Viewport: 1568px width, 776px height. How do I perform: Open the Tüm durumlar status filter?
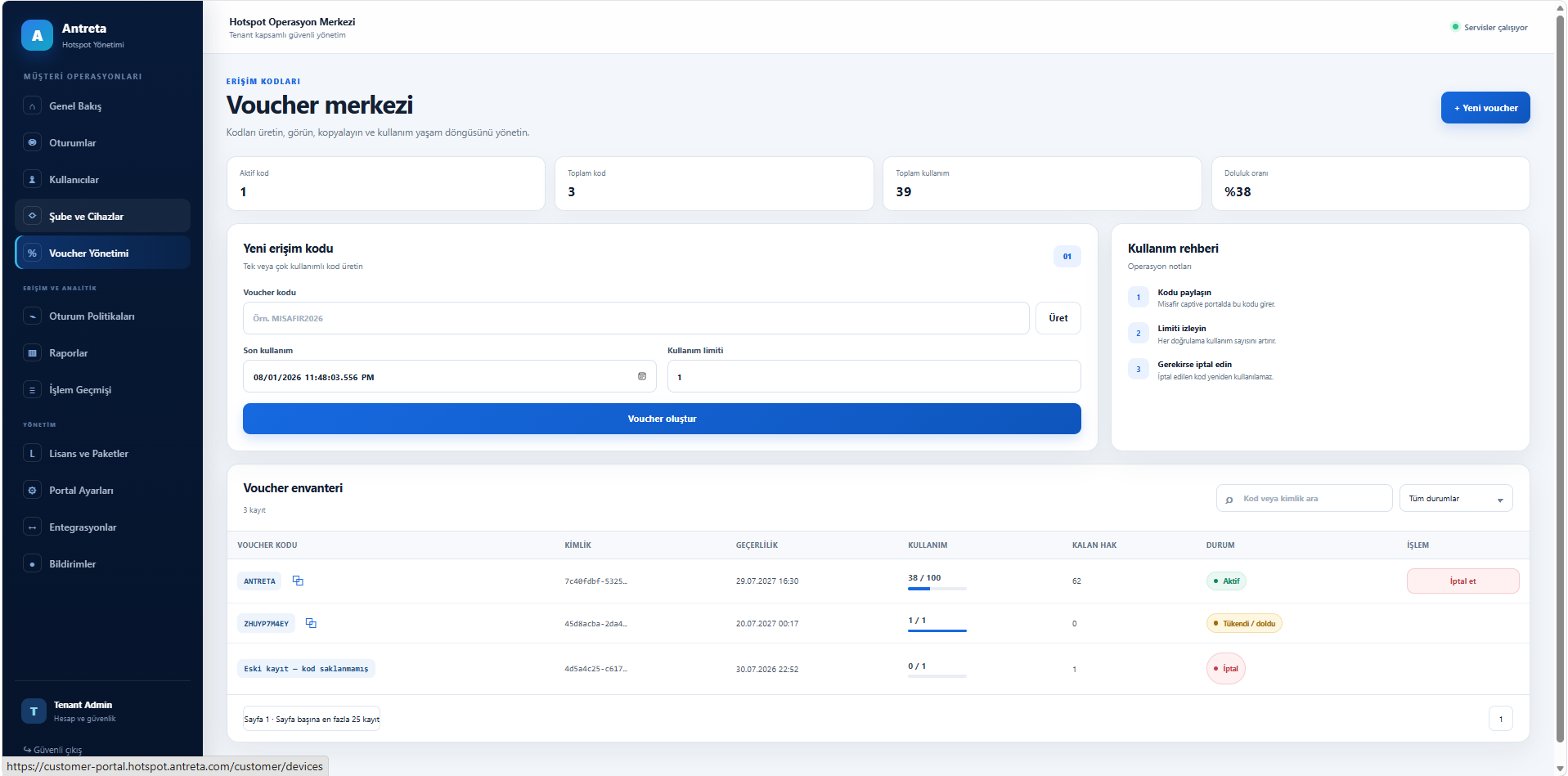click(x=1456, y=499)
